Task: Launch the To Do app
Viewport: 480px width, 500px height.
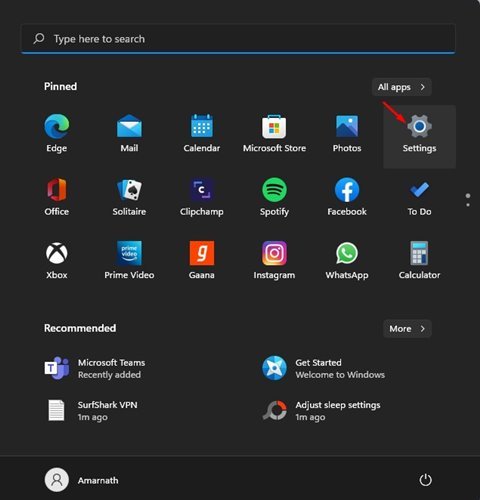Action: [x=419, y=190]
